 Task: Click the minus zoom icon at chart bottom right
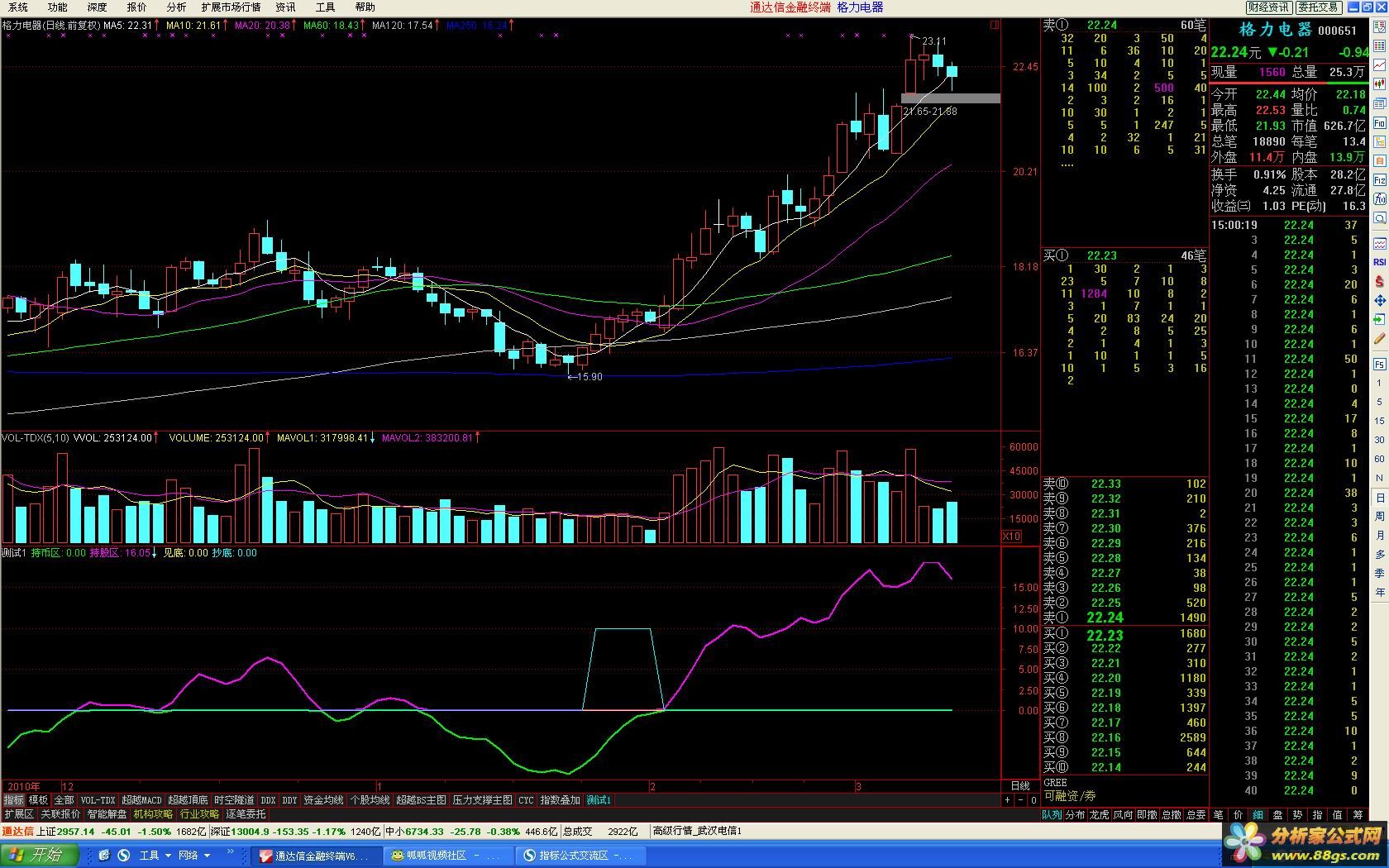coord(1019,800)
